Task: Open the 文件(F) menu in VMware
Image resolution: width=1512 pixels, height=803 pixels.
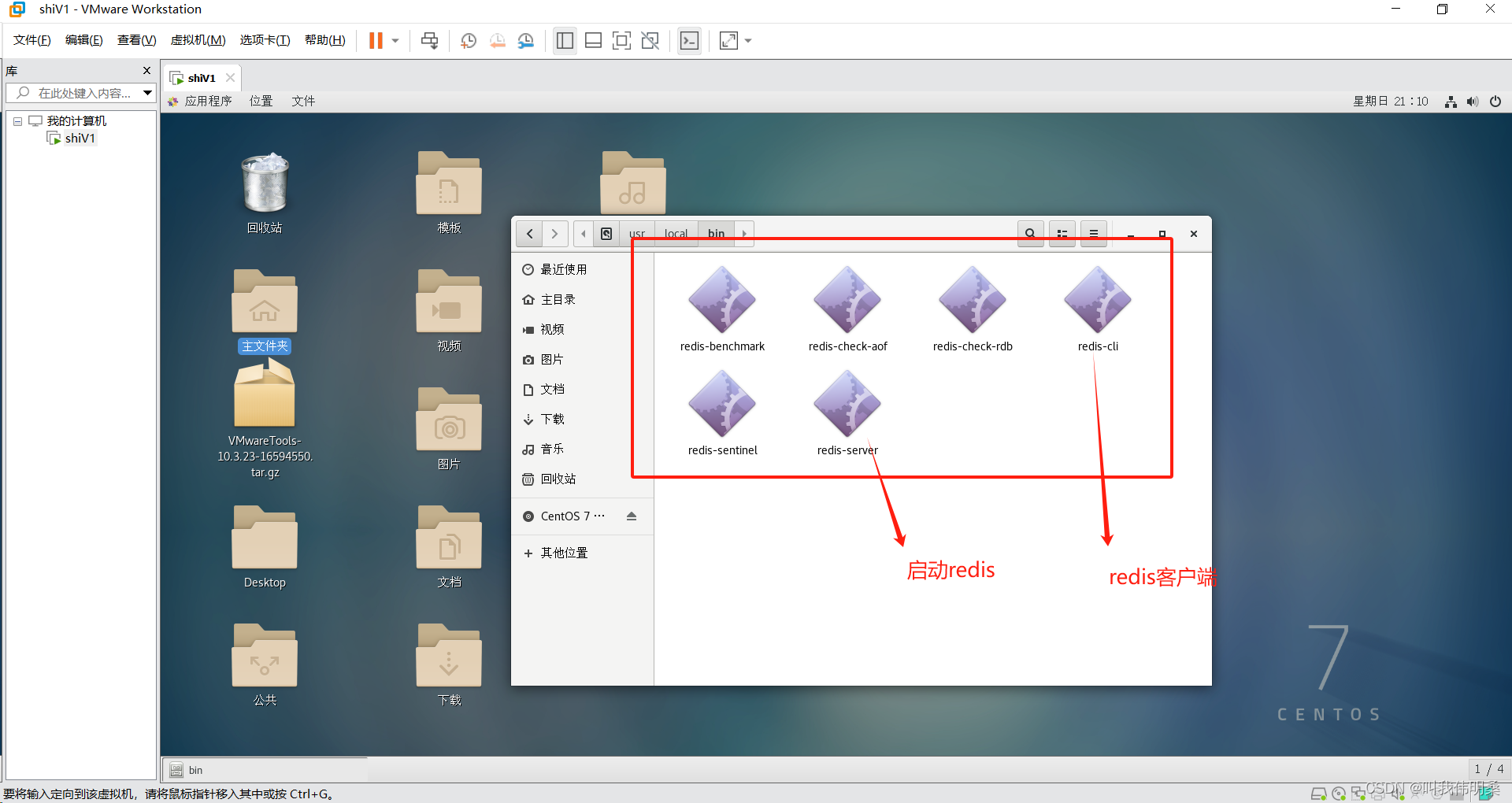Action: 32,40
